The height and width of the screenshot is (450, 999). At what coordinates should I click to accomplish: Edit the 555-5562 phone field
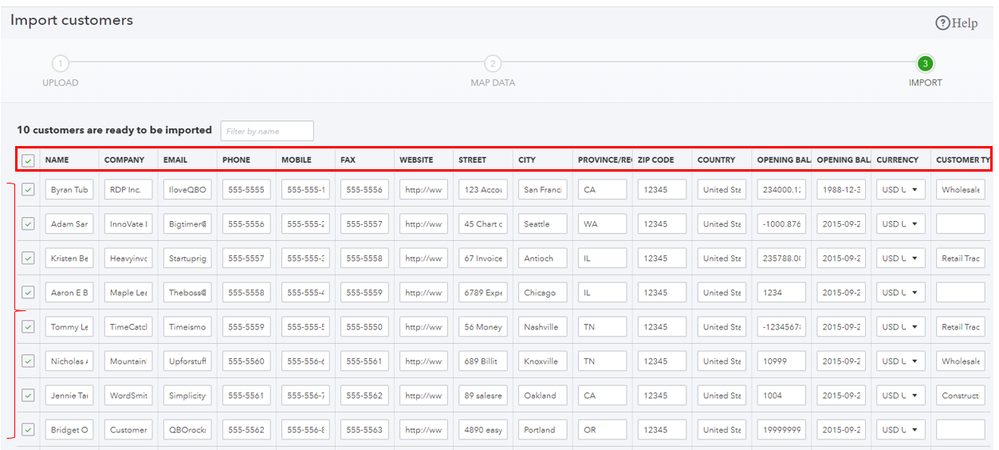pyautogui.click(x=247, y=430)
